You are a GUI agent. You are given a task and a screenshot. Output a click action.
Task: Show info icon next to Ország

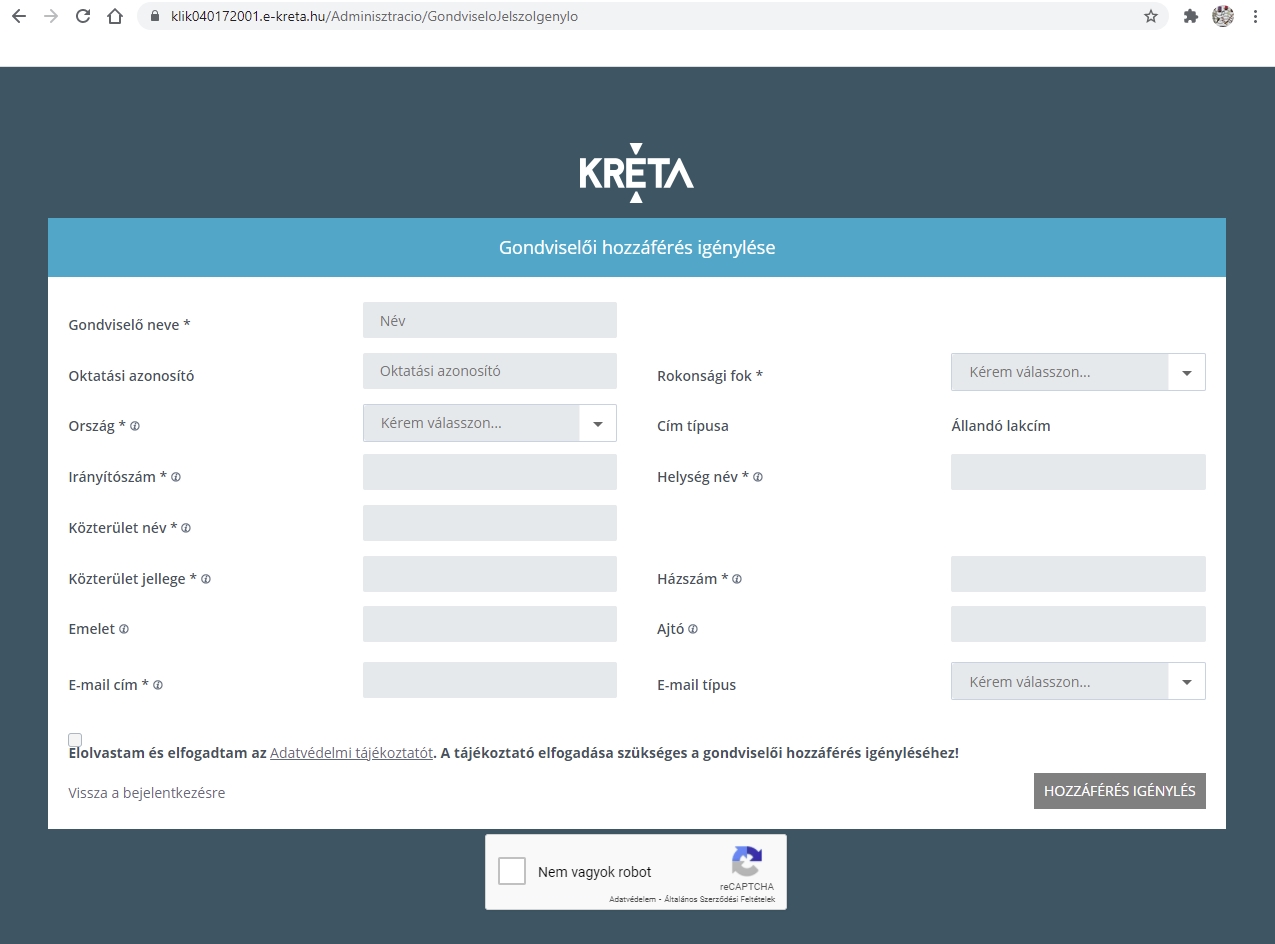coord(135,426)
